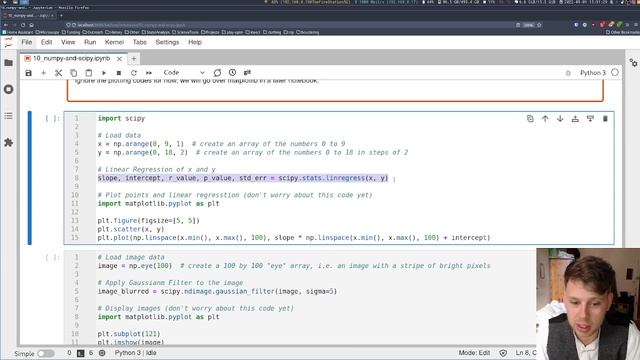640x360 pixels.
Task: Restart kernel and run all cells
Action: click(149, 73)
